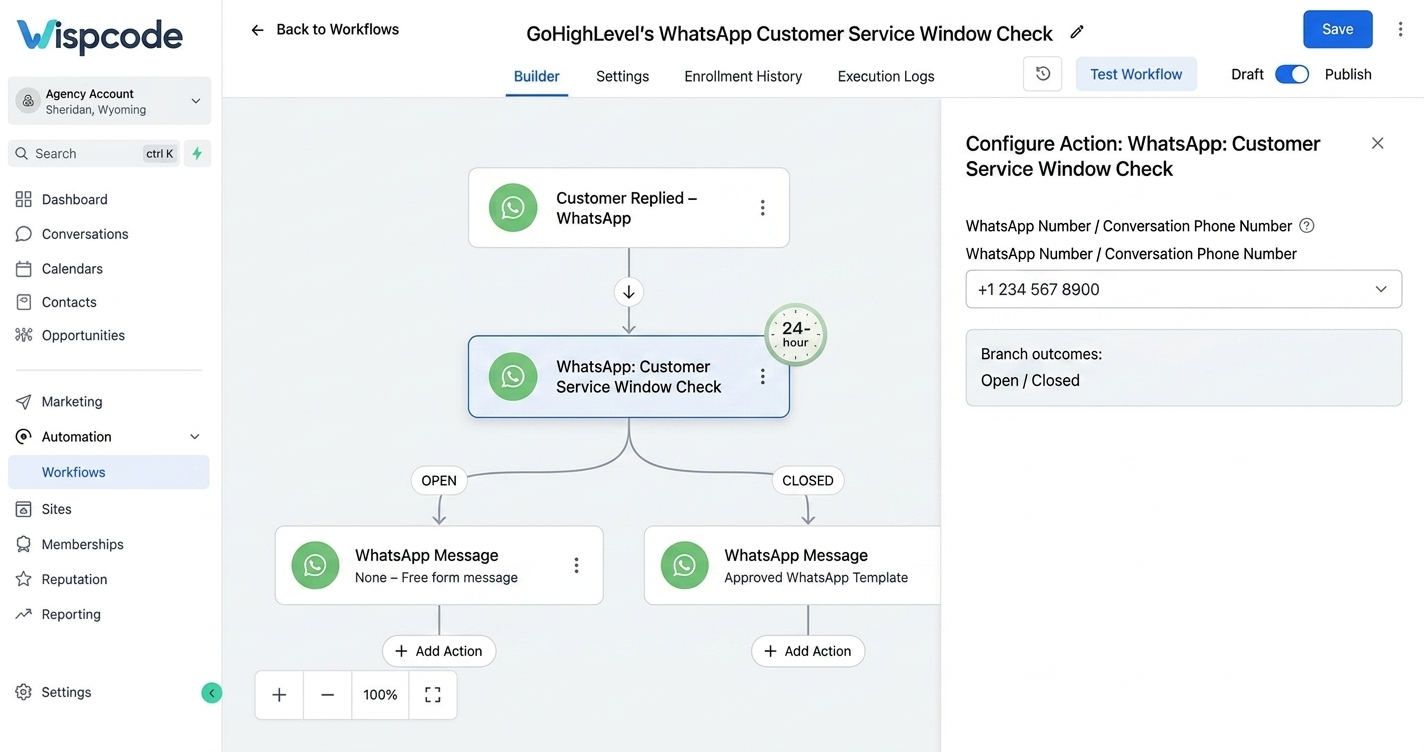1424x752 pixels.
Task: Click the CLOSED branch label
Action: pyautogui.click(x=808, y=481)
